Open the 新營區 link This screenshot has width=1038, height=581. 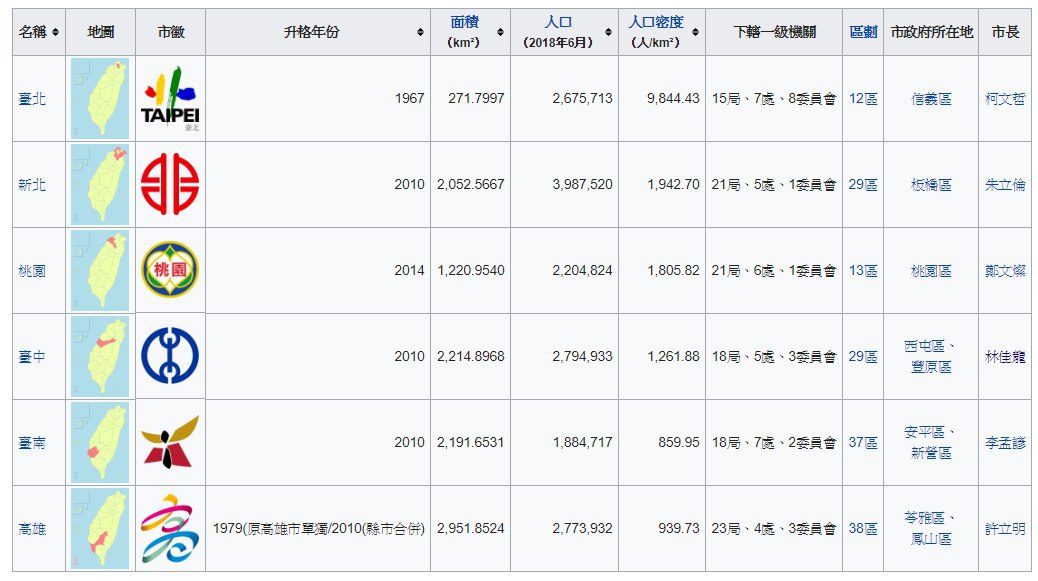[x=931, y=453]
